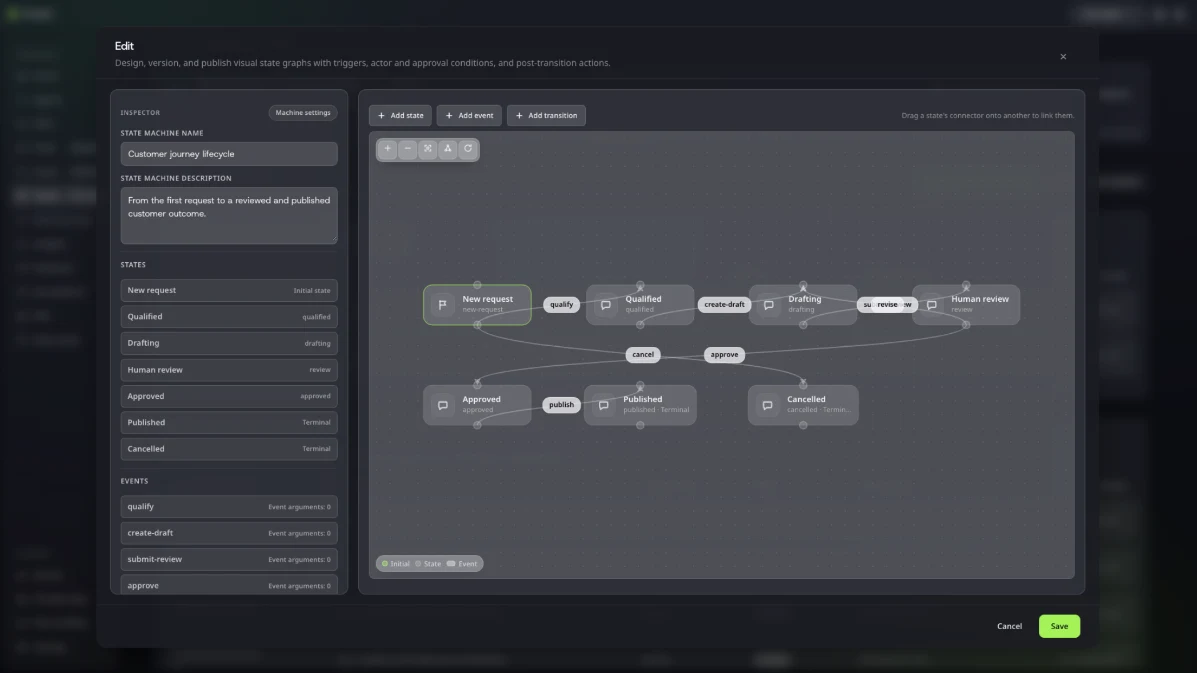
Task: Select the Cancelled node on canvas
Action: pos(803,405)
